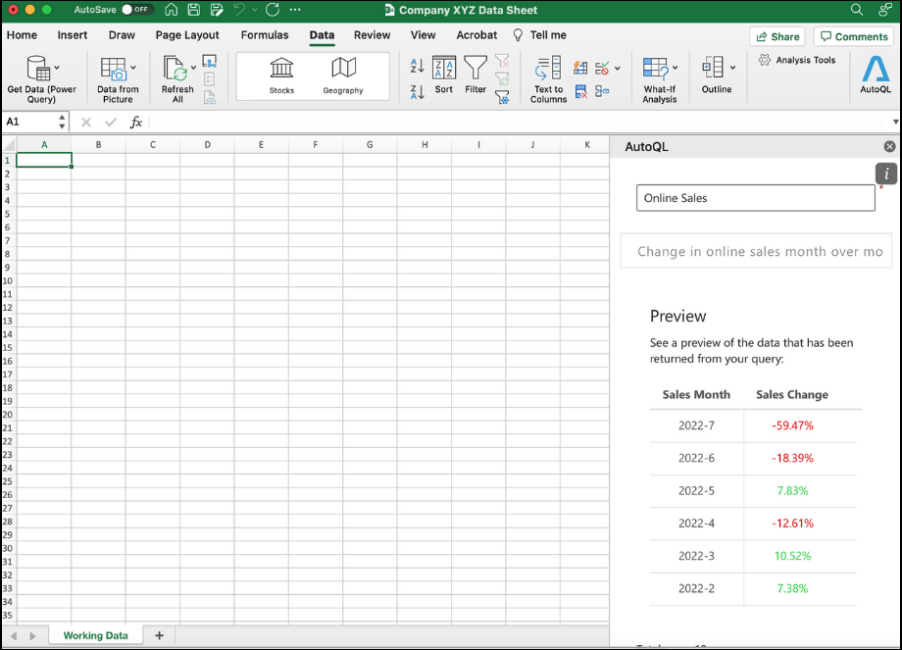Click the Remove Duplicates icon
The height and width of the screenshot is (650, 902).
coord(580,91)
